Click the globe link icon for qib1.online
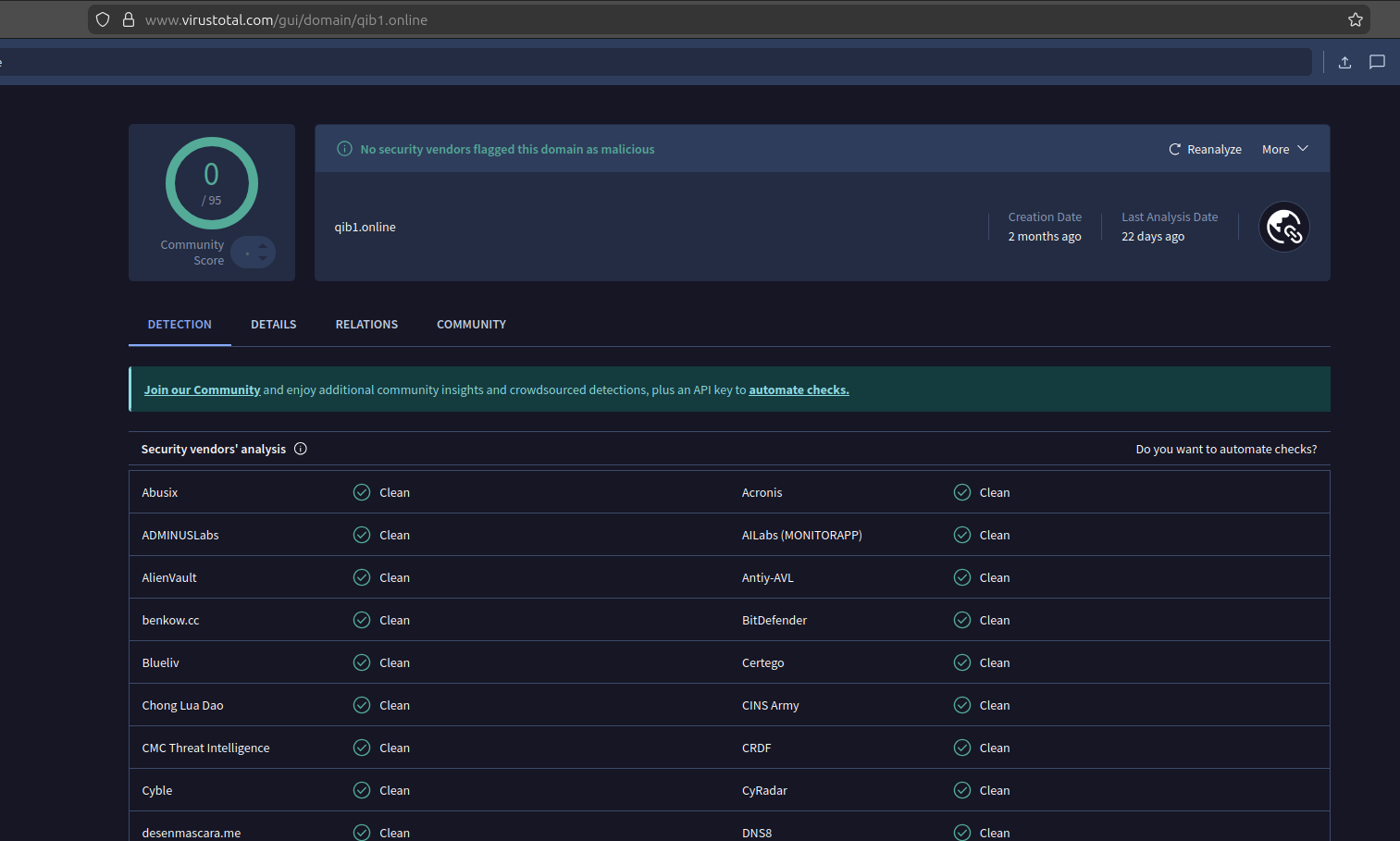This screenshot has width=1400, height=841. coord(1283,227)
